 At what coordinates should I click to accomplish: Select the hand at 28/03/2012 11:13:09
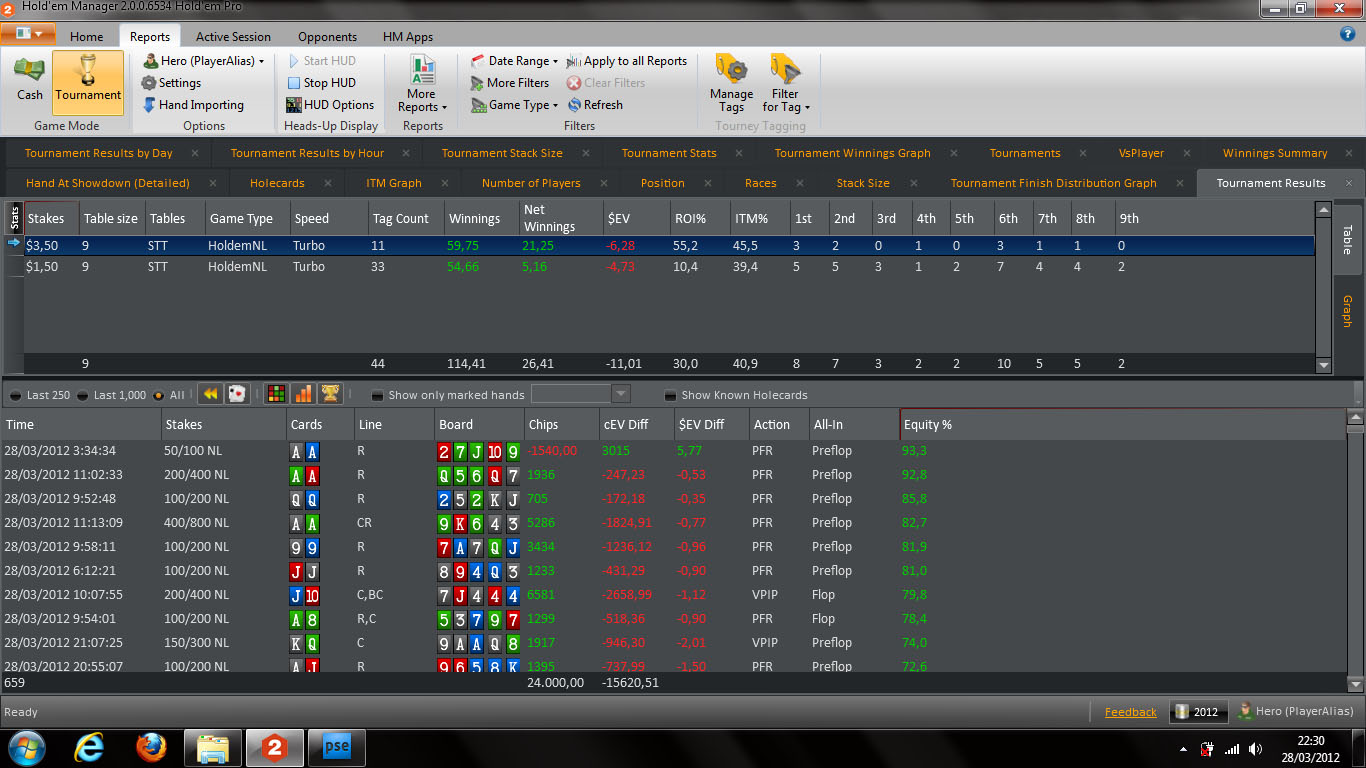(x=674, y=523)
